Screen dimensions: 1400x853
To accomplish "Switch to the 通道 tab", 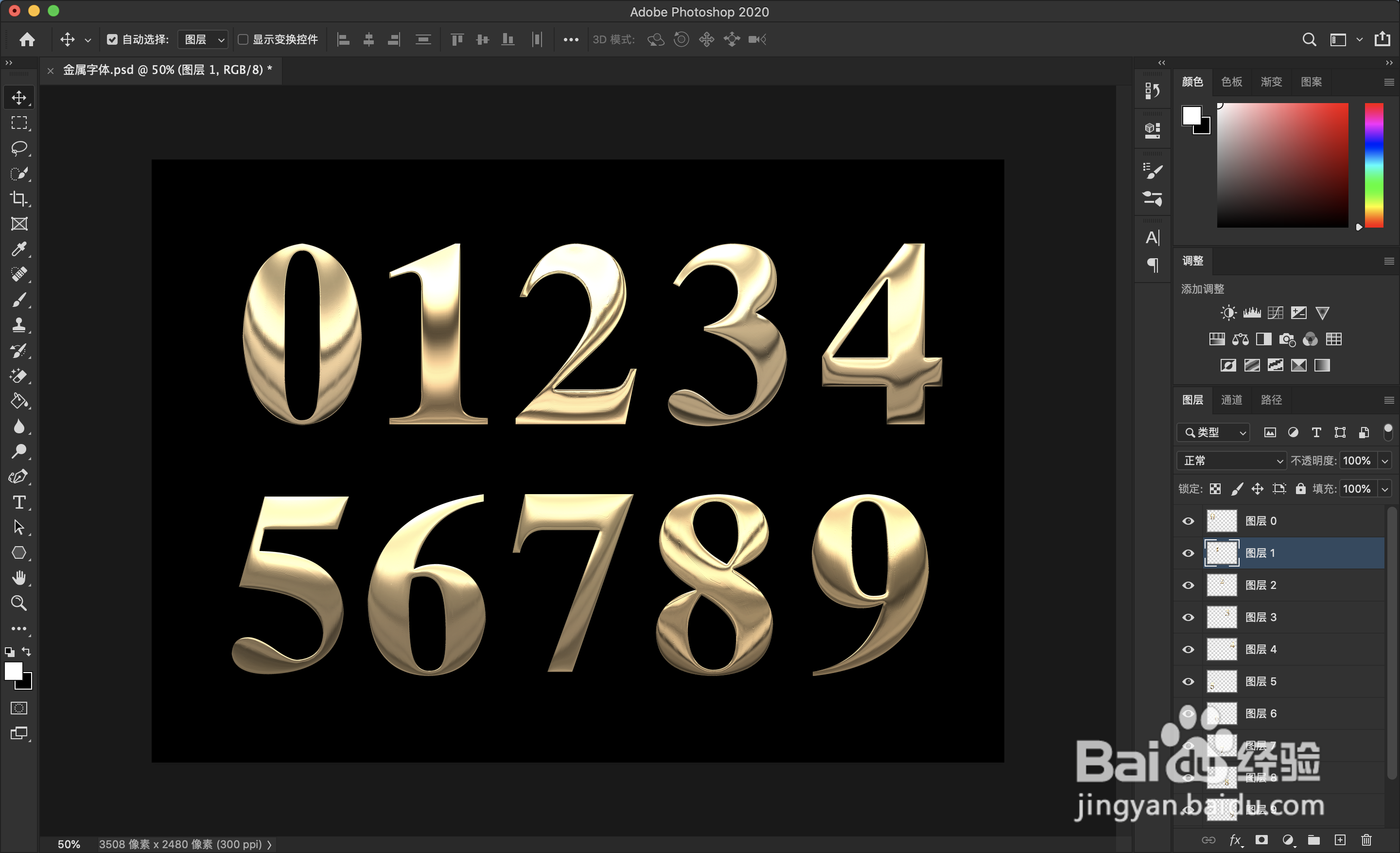I will [1231, 400].
